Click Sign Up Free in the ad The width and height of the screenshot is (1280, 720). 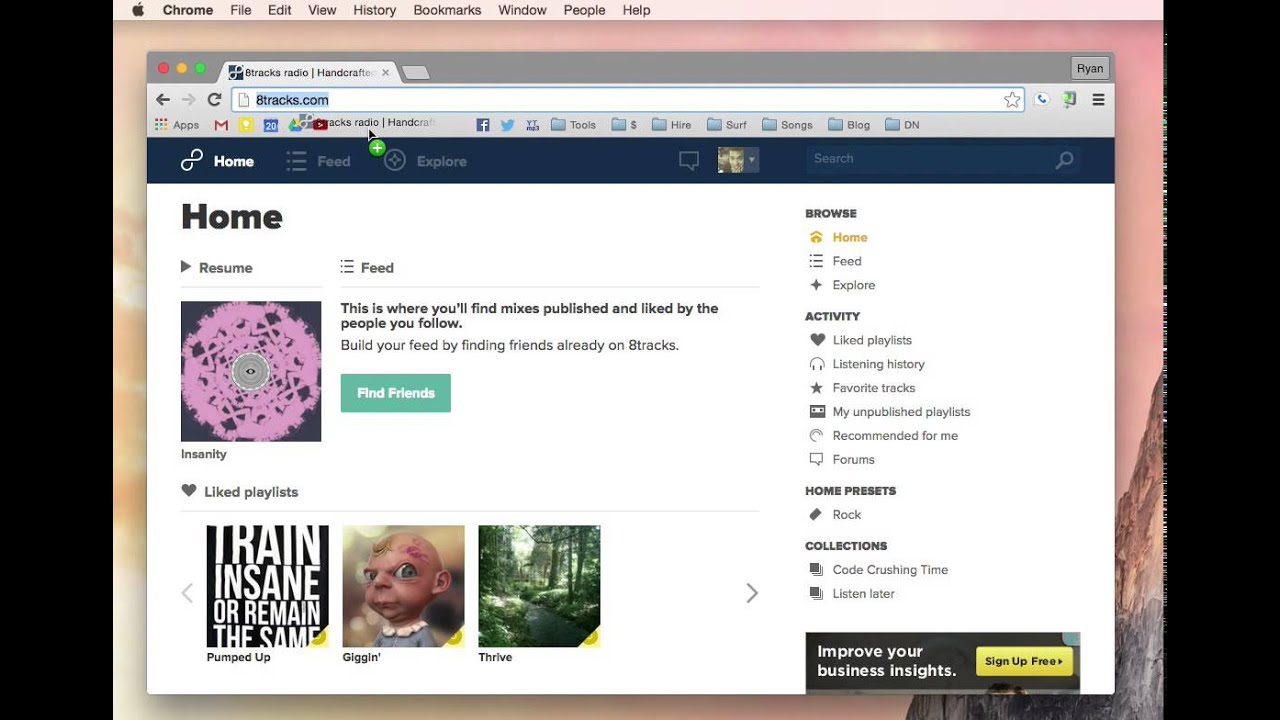pos(1024,661)
